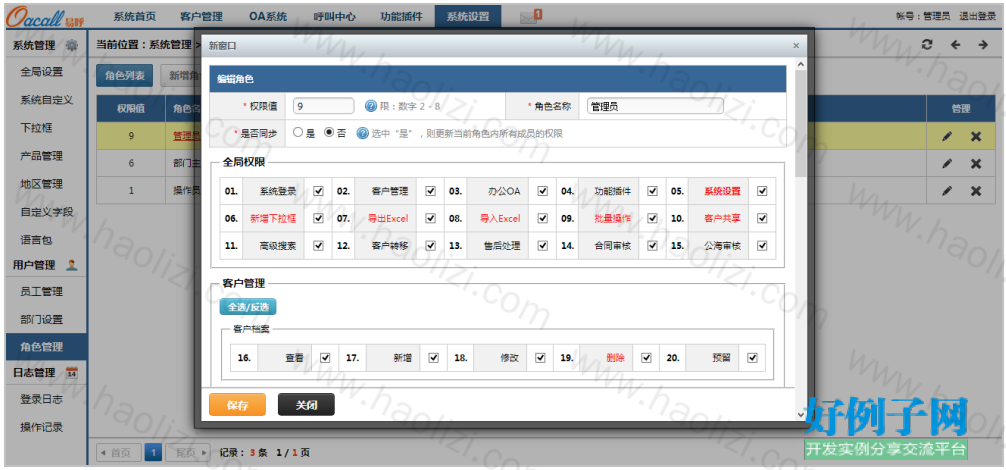Toggle the 售后处理 checkbox
The image size is (1006, 470).
tap(543, 246)
